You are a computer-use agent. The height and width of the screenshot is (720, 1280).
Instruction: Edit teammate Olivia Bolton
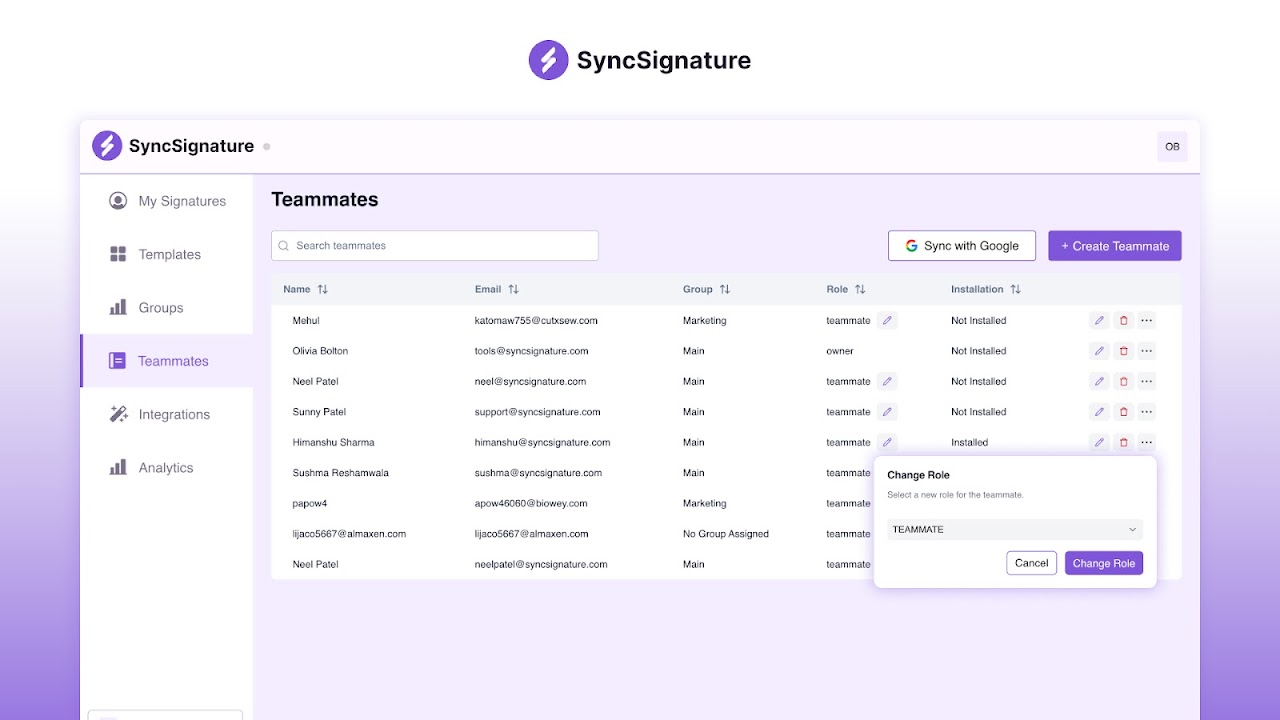tap(1099, 351)
